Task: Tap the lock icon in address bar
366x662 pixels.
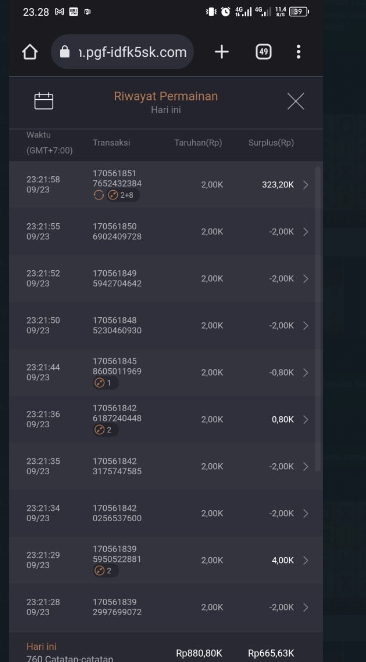Action: pyautogui.click(x=65, y=52)
